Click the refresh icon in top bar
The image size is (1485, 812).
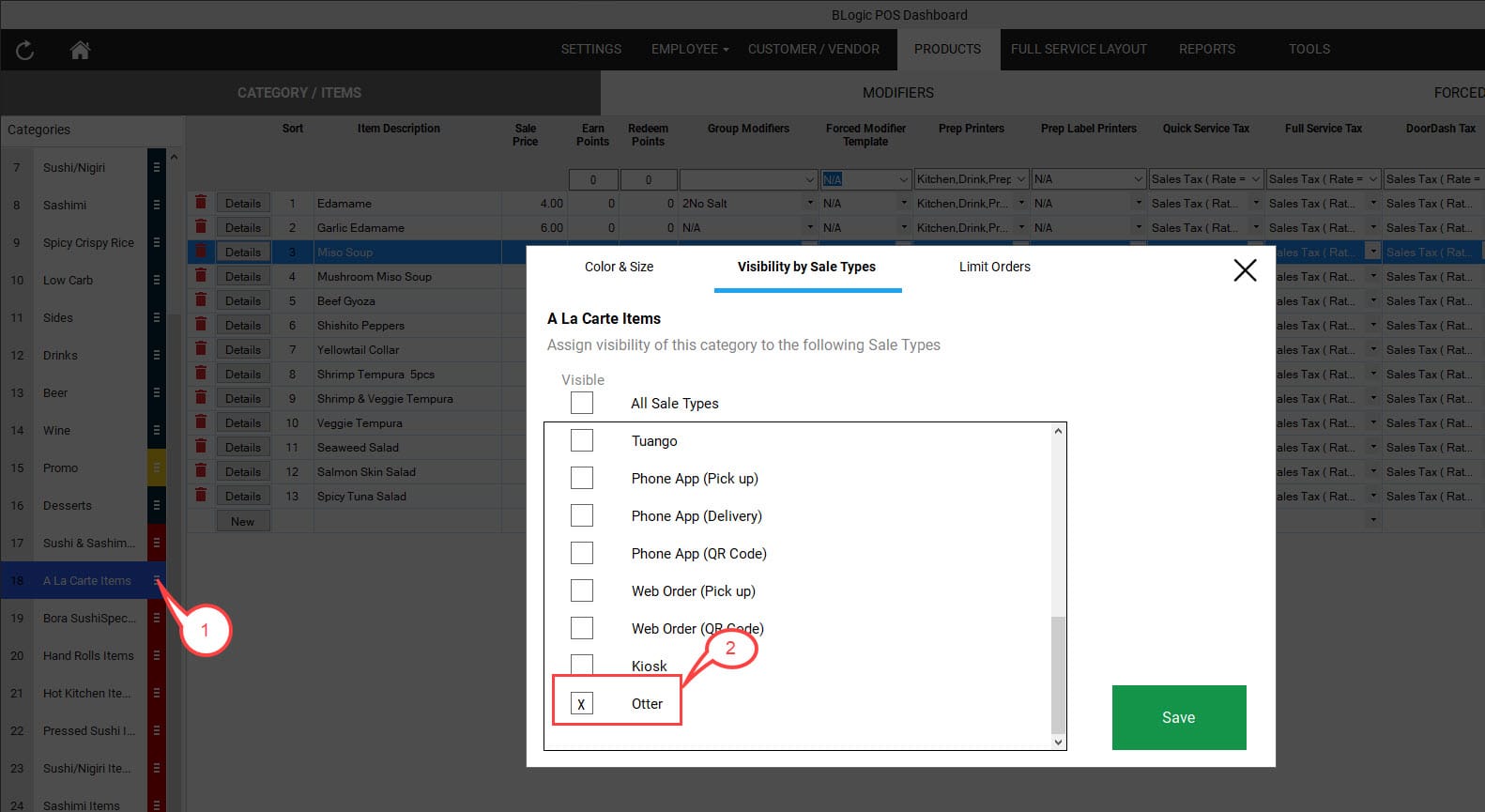25,51
